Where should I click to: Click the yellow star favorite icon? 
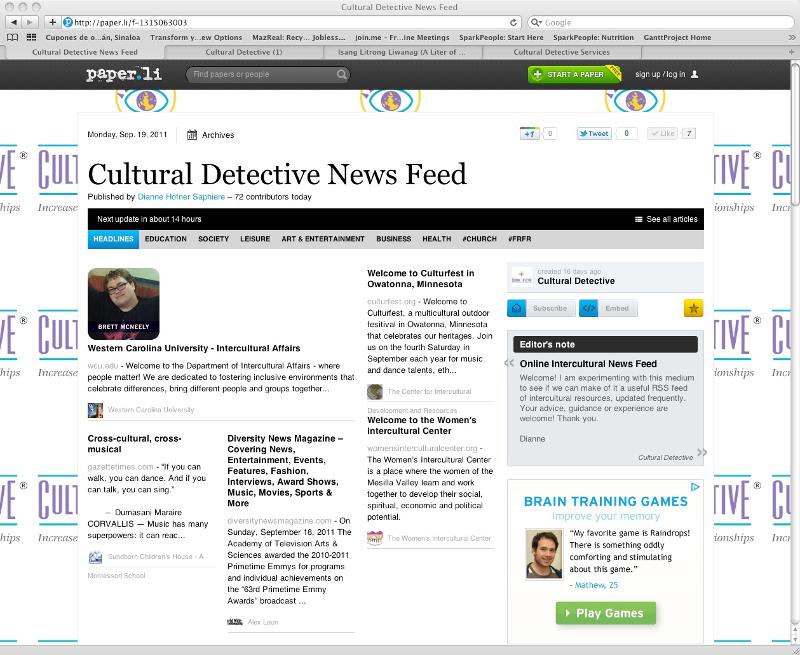(692, 308)
